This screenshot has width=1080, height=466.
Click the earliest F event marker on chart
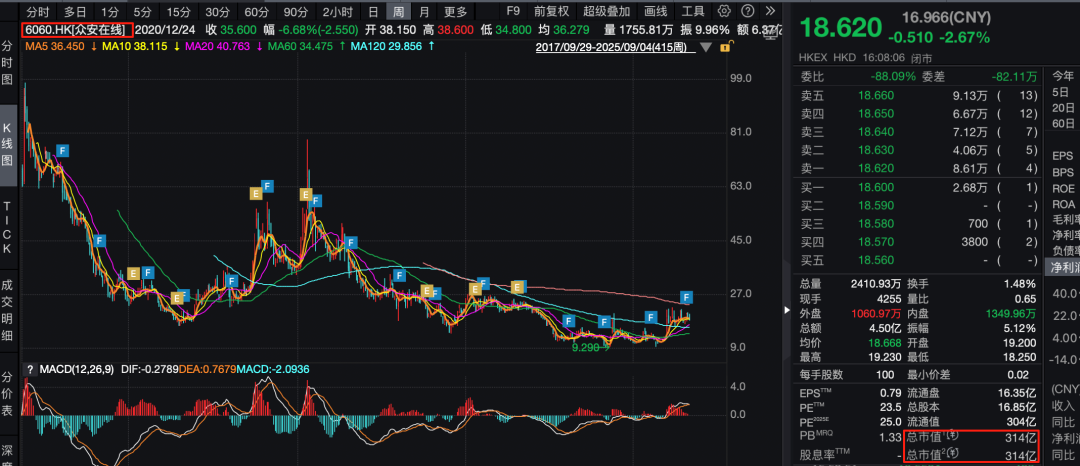point(62,149)
